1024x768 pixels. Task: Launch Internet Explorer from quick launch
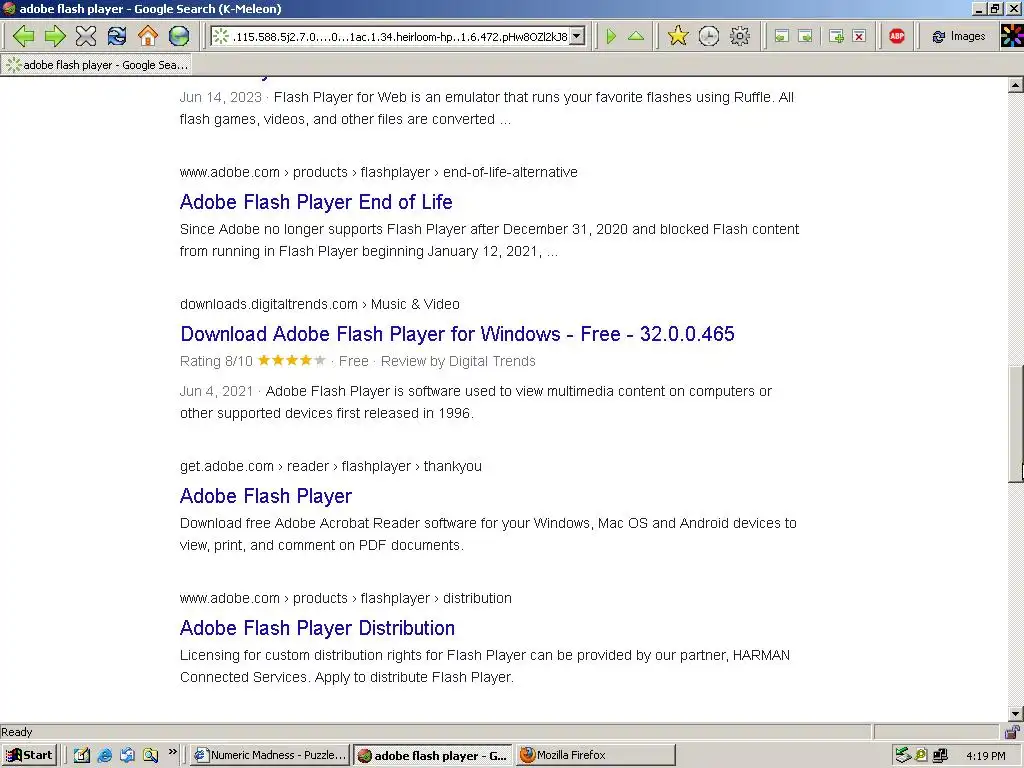coord(104,756)
